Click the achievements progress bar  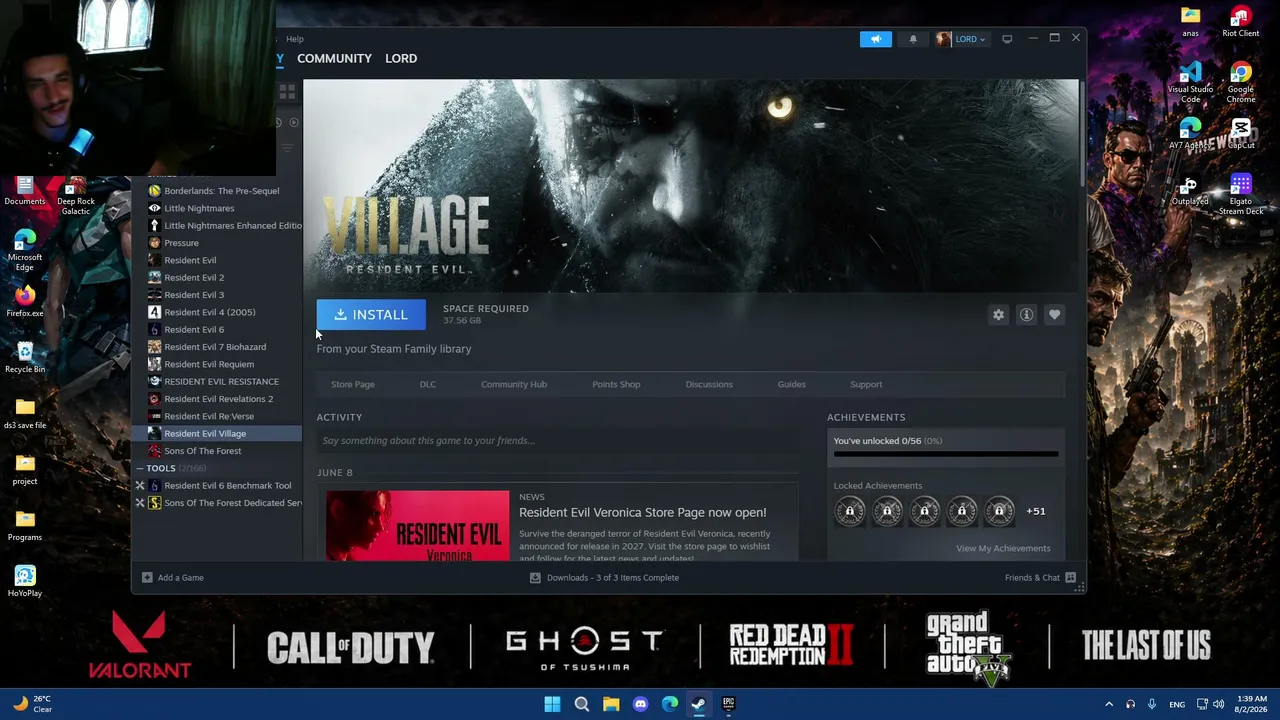(946, 454)
